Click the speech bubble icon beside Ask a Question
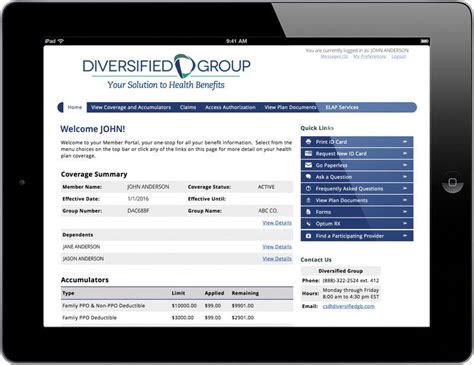The width and height of the screenshot is (474, 365). pyautogui.click(x=308, y=177)
